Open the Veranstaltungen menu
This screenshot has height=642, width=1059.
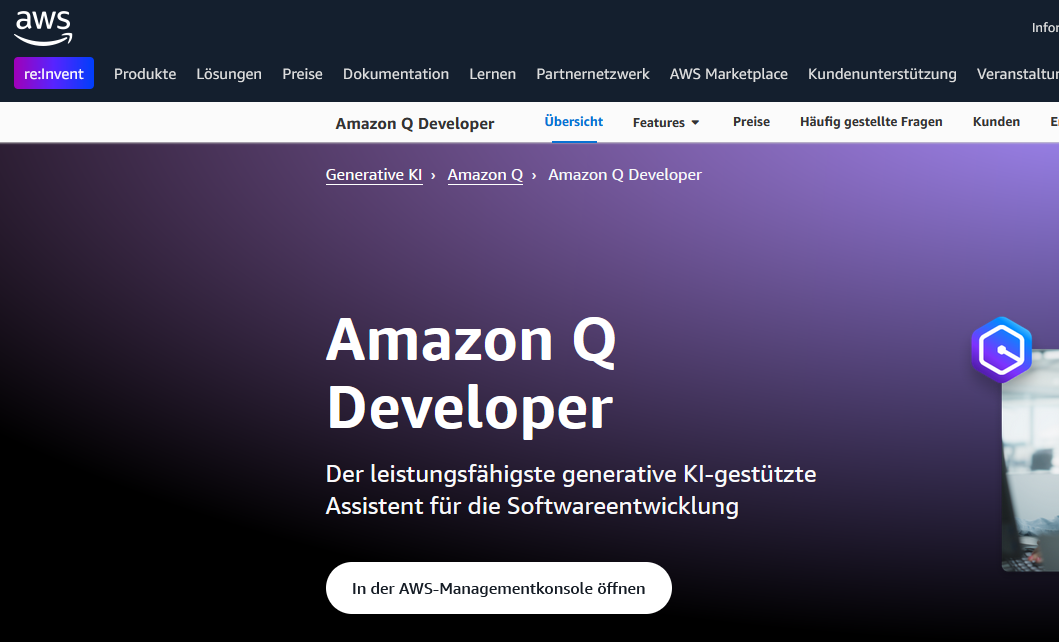(1018, 74)
